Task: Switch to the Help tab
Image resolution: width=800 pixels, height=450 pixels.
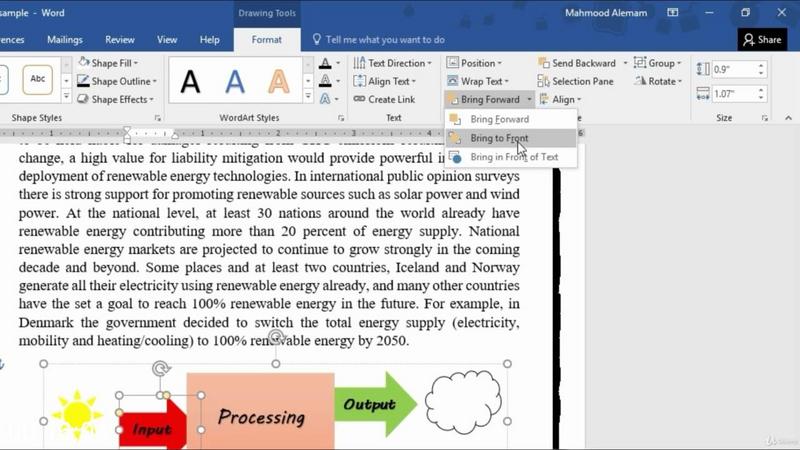Action: 209,39
